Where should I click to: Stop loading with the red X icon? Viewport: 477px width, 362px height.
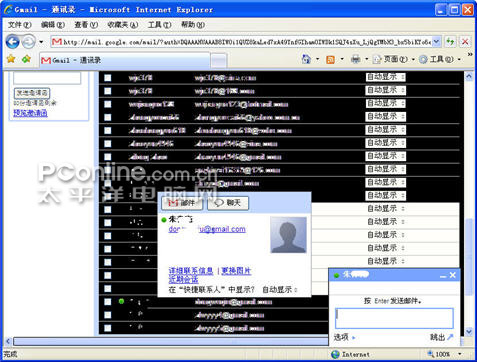tap(465, 42)
